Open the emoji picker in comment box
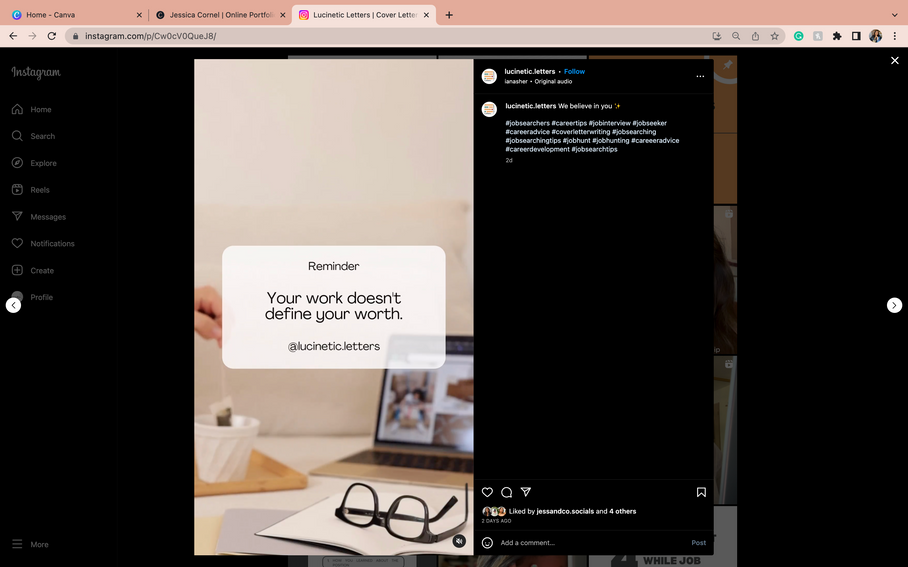The width and height of the screenshot is (908, 567). tap(488, 543)
